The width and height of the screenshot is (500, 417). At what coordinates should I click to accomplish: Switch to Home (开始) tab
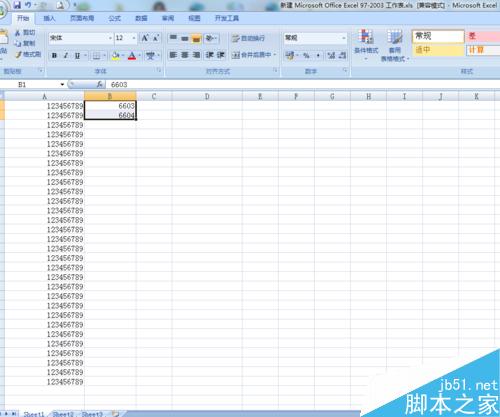(x=23, y=18)
